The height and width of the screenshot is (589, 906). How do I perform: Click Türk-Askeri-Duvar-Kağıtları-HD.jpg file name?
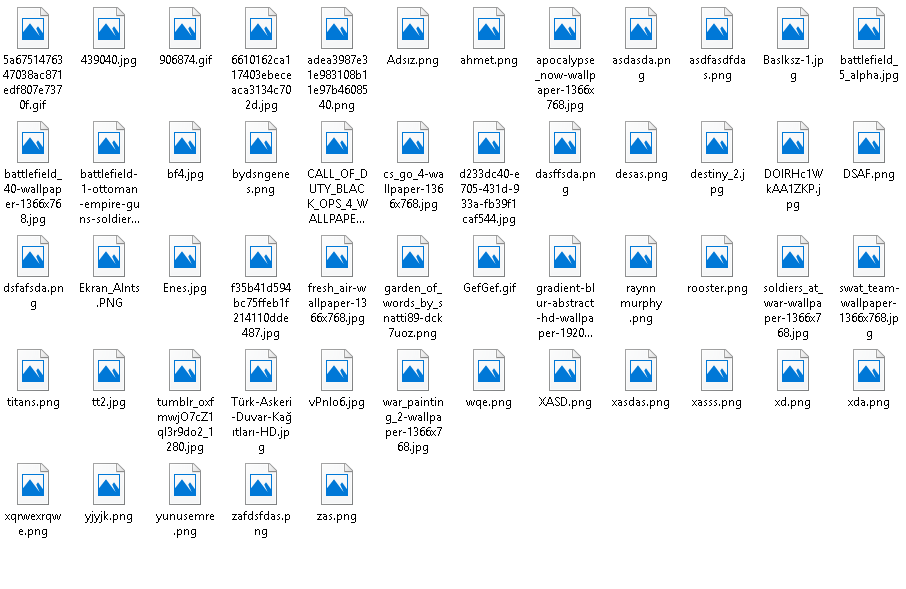[x=261, y=424]
